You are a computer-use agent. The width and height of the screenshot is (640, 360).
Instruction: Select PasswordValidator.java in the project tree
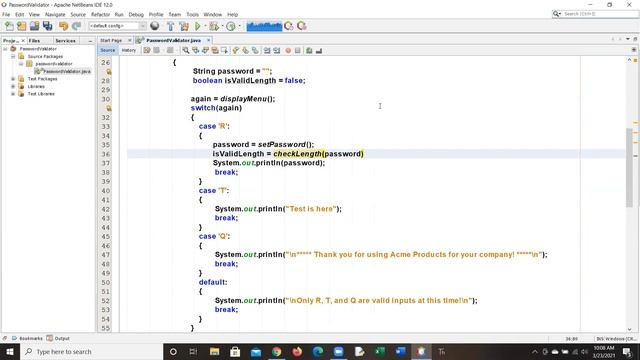[x=63, y=71]
